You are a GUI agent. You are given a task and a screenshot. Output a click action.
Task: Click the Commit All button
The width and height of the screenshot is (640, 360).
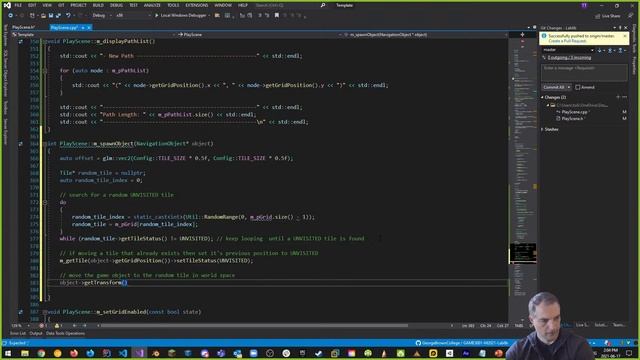tap(554, 87)
